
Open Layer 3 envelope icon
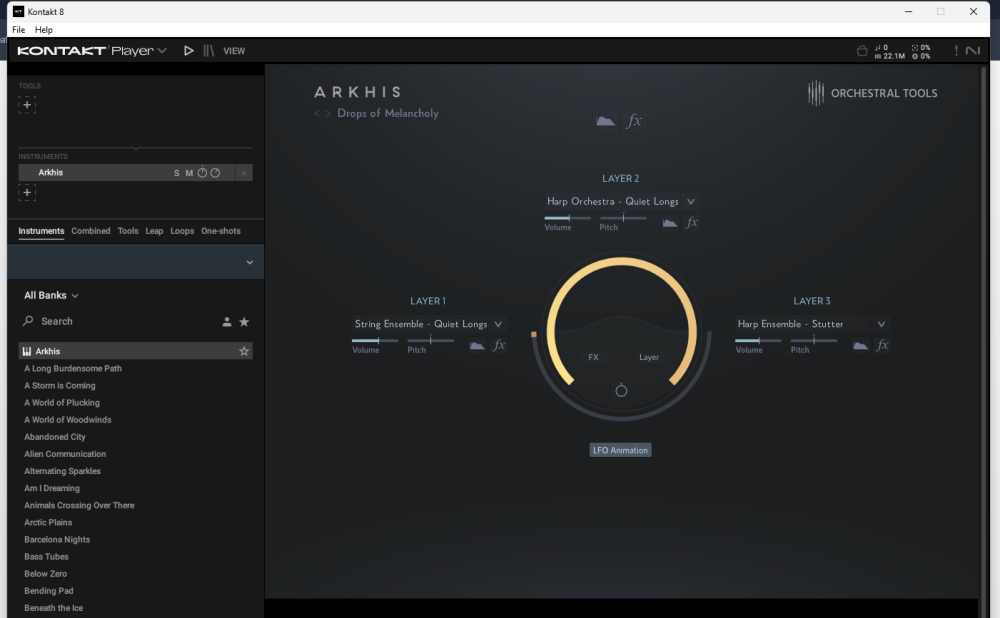point(860,345)
